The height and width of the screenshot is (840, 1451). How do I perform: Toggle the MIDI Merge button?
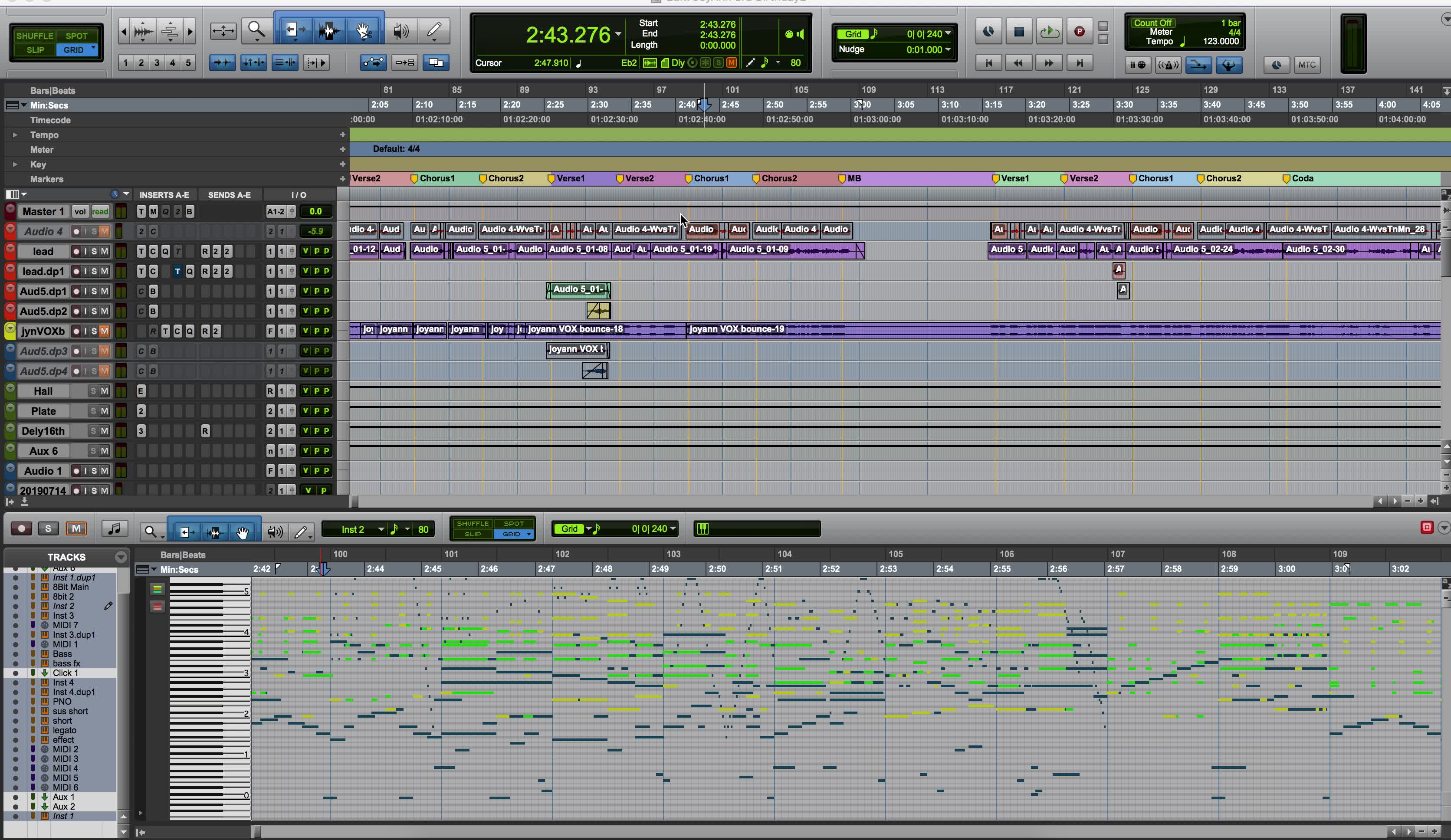point(1198,65)
